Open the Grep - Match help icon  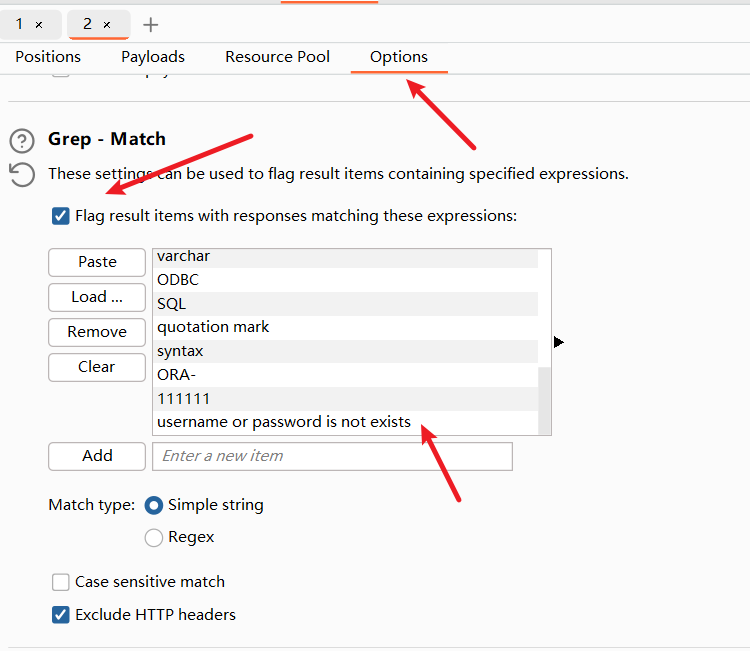tap(22, 141)
